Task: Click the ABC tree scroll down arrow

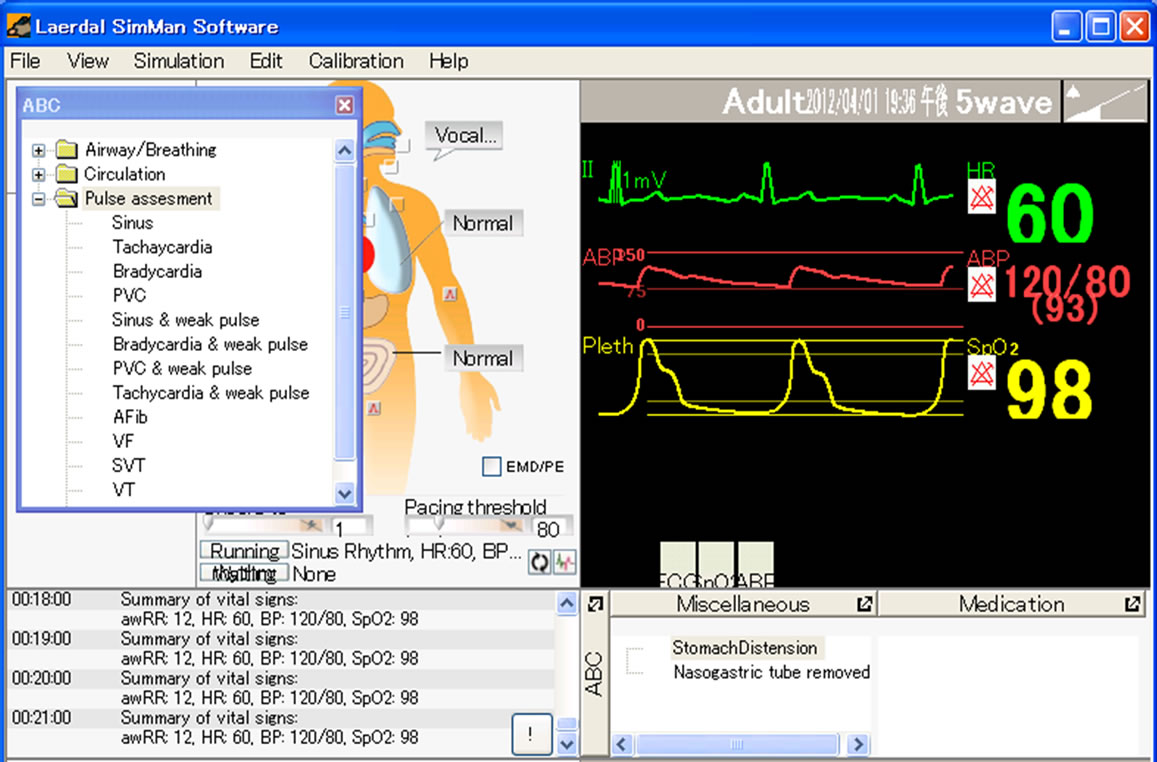Action: pos(345,493)
